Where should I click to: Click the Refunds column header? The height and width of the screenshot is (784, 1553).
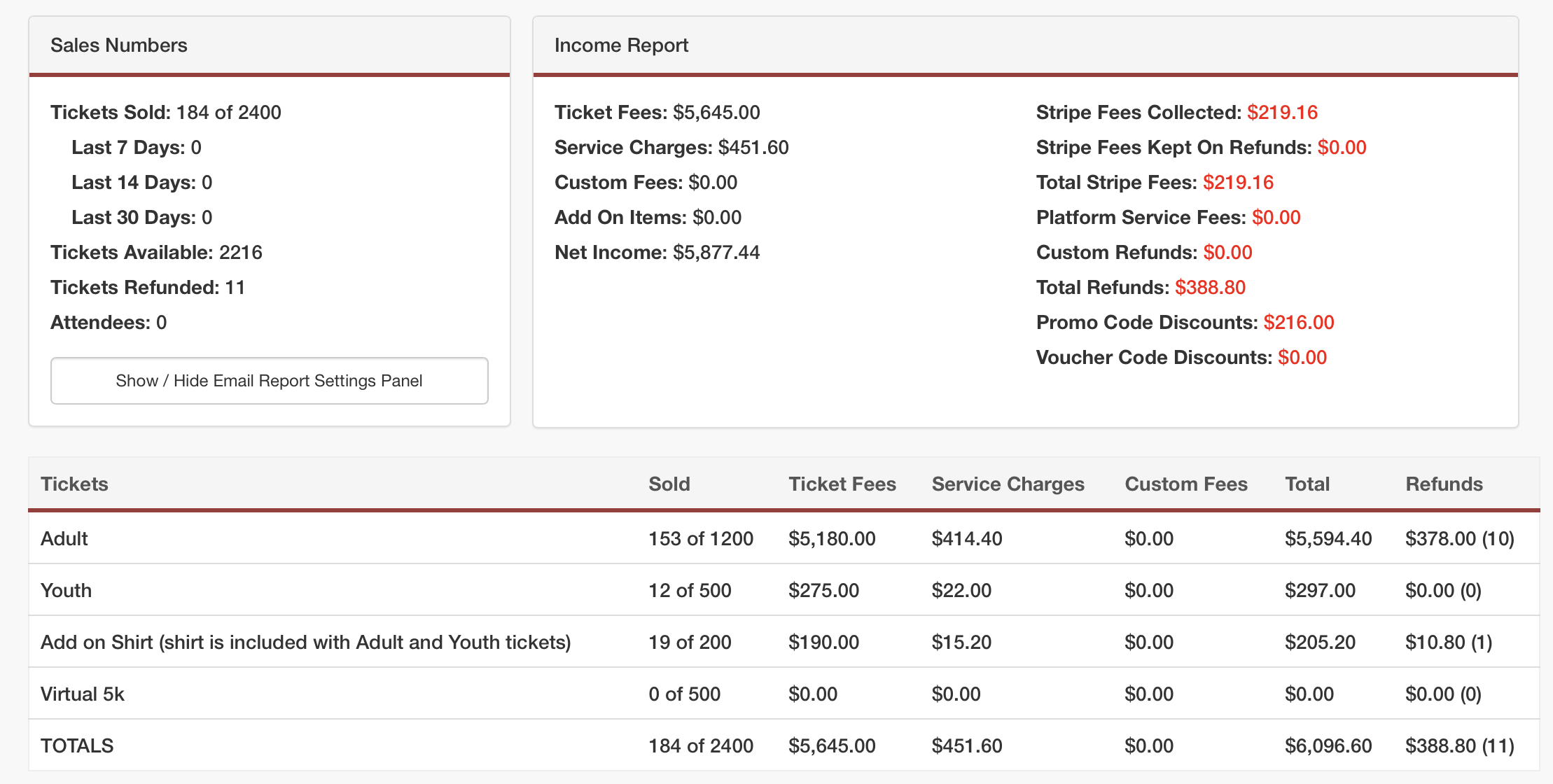[x=1444, y=484]
